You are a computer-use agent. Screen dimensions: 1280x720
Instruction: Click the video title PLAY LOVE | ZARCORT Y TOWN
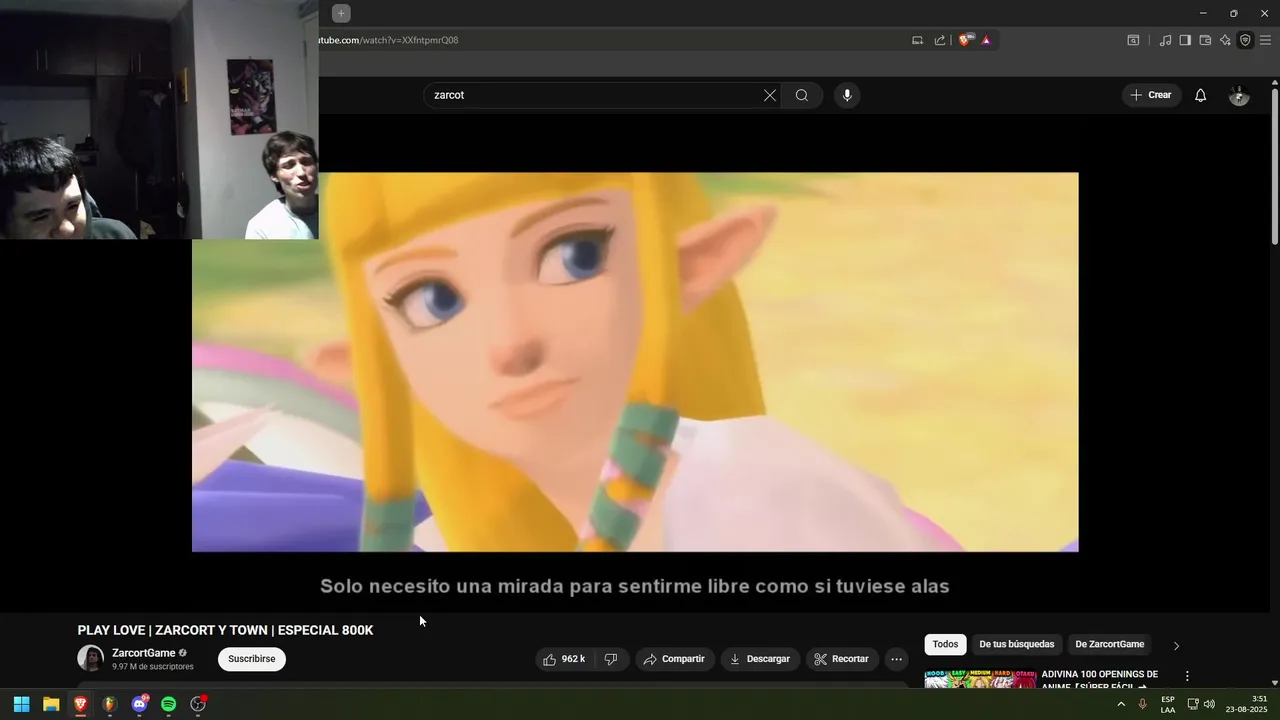pos(225,630)
